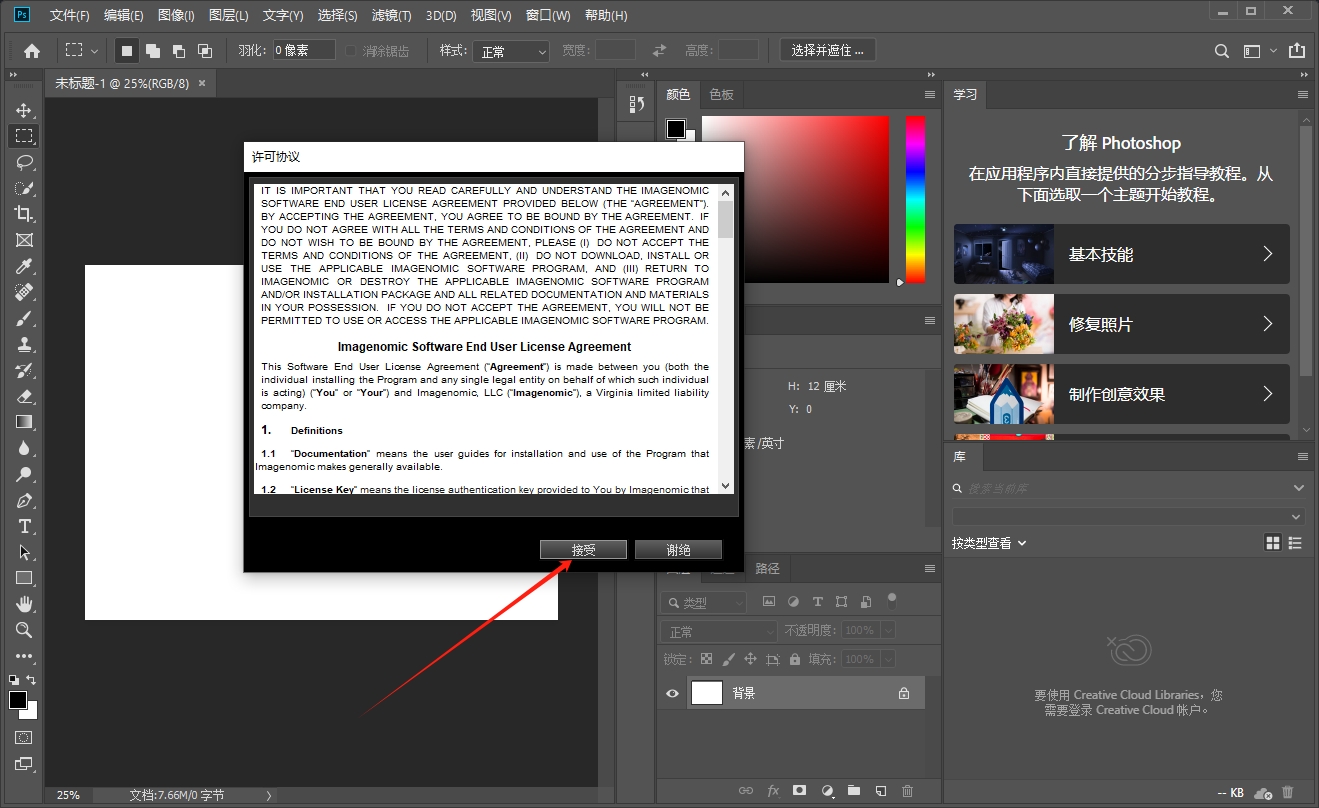Choose the Eyedropper tool
The height and width of the screenshot is (808, 1319).
point(24,266)
